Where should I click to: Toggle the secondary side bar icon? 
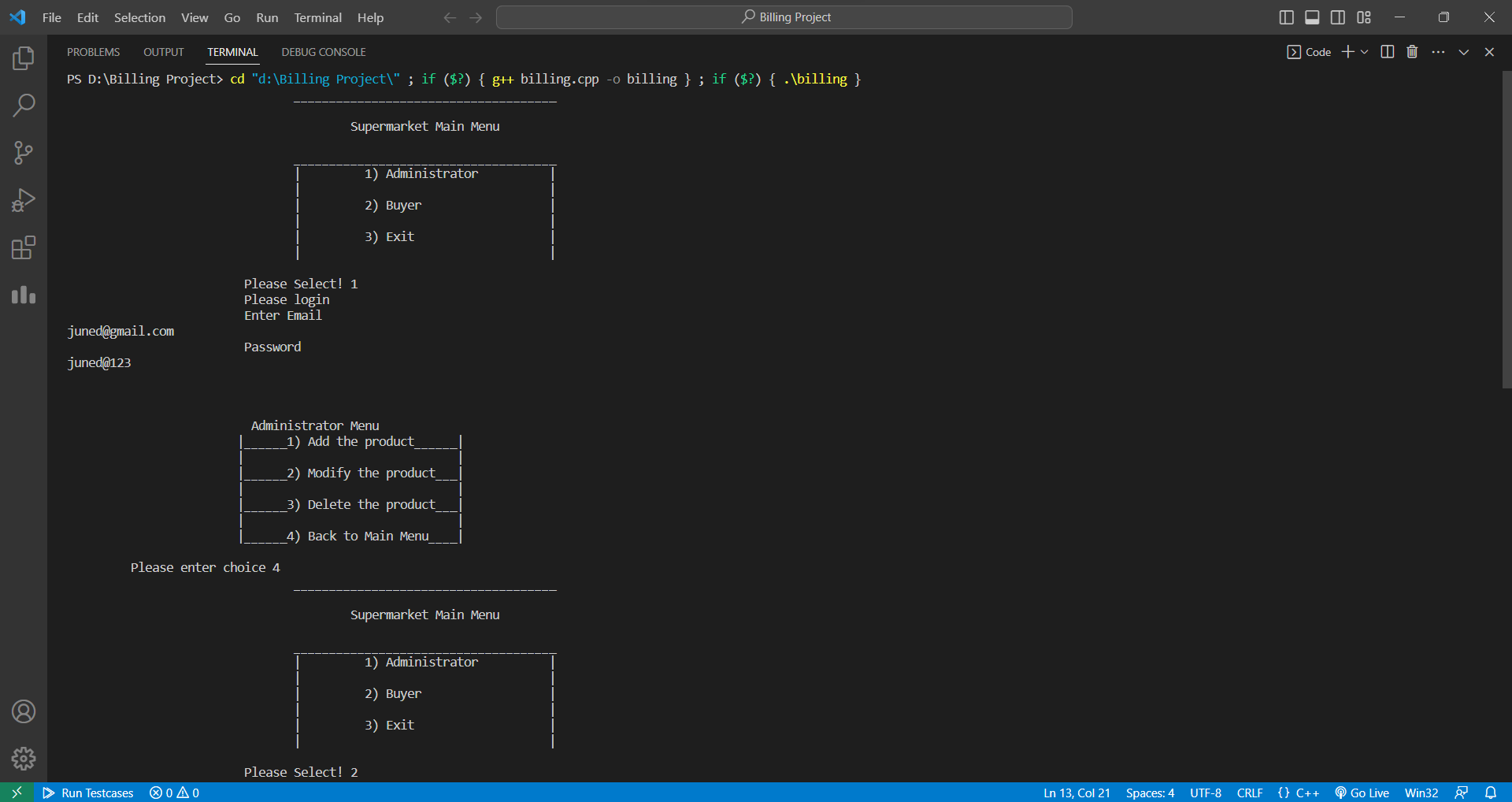(1337, 17)
